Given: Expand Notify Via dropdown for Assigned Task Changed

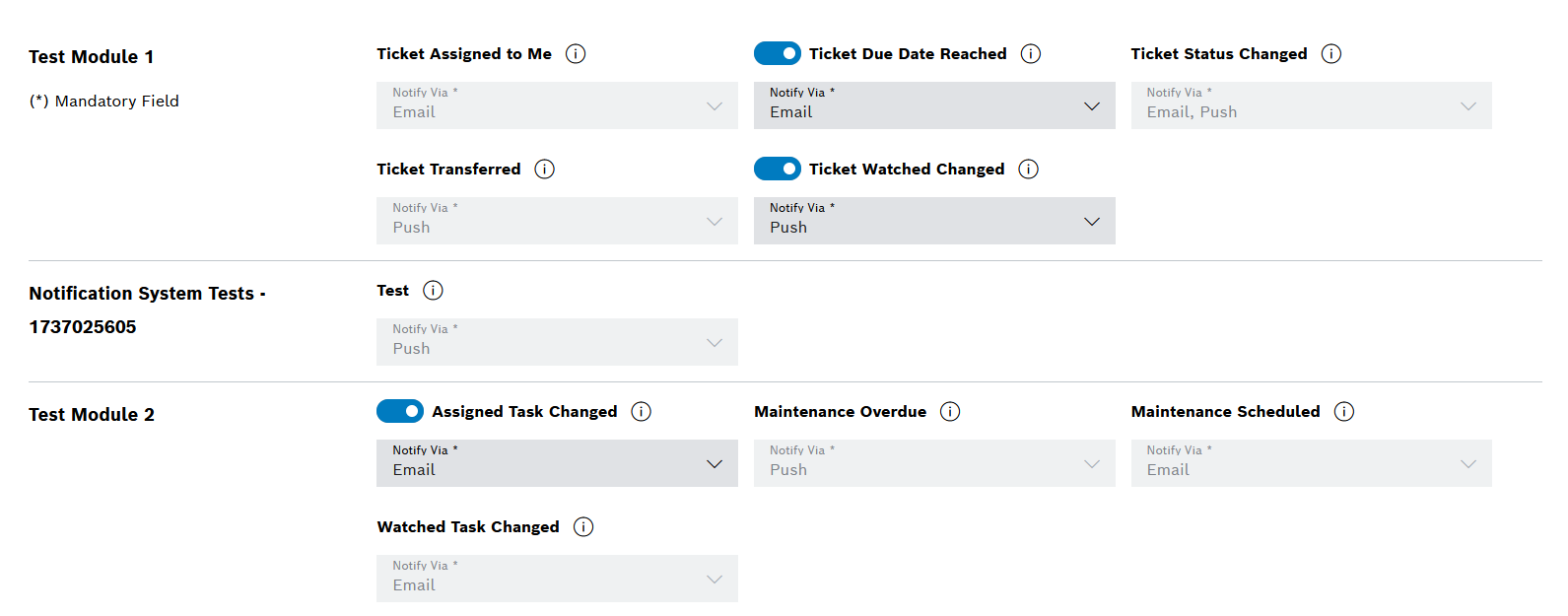Looking at the screenshot, I should tap(557, 463).
